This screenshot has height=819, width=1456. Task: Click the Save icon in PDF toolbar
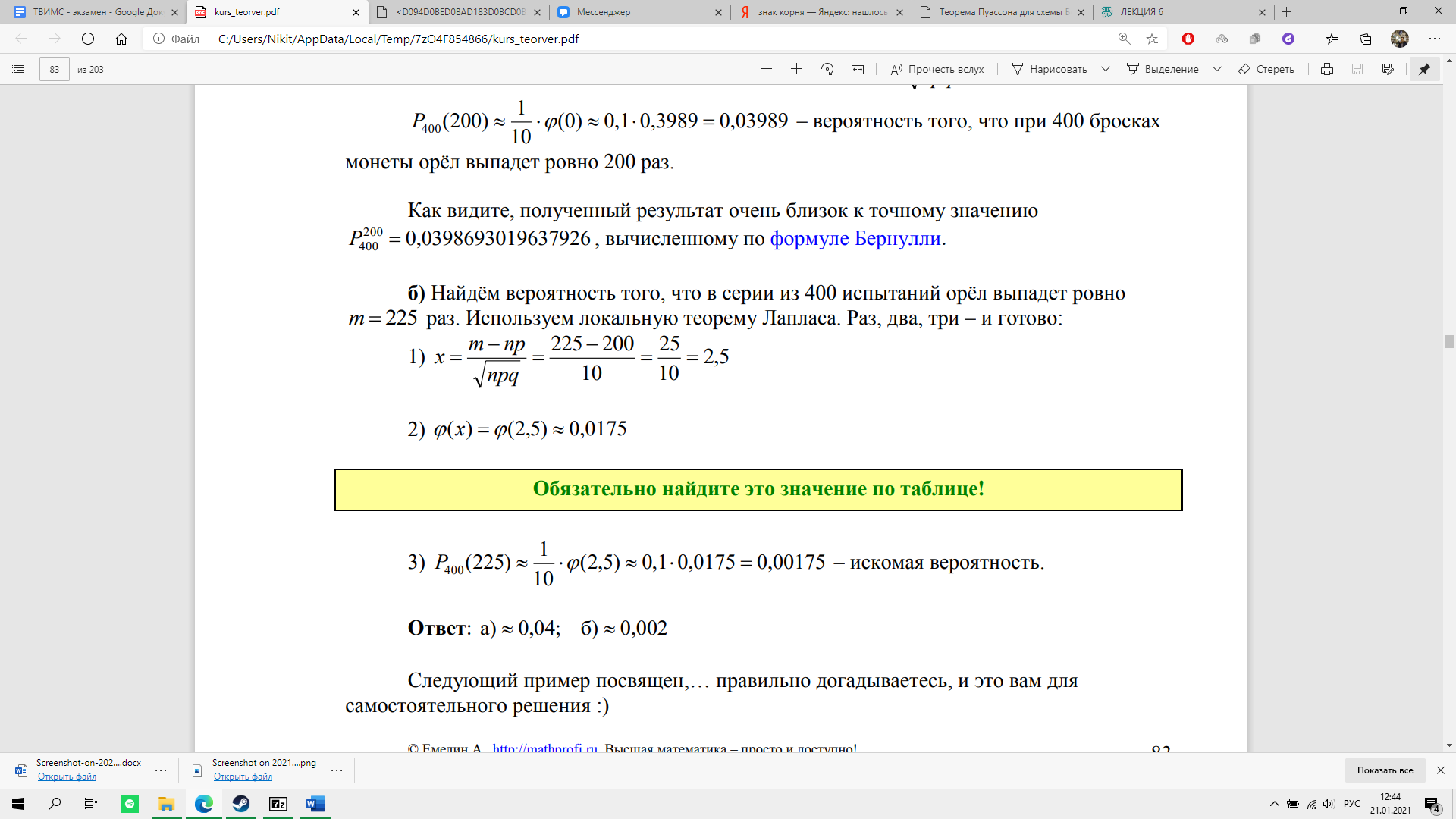tap(1357, 69)
